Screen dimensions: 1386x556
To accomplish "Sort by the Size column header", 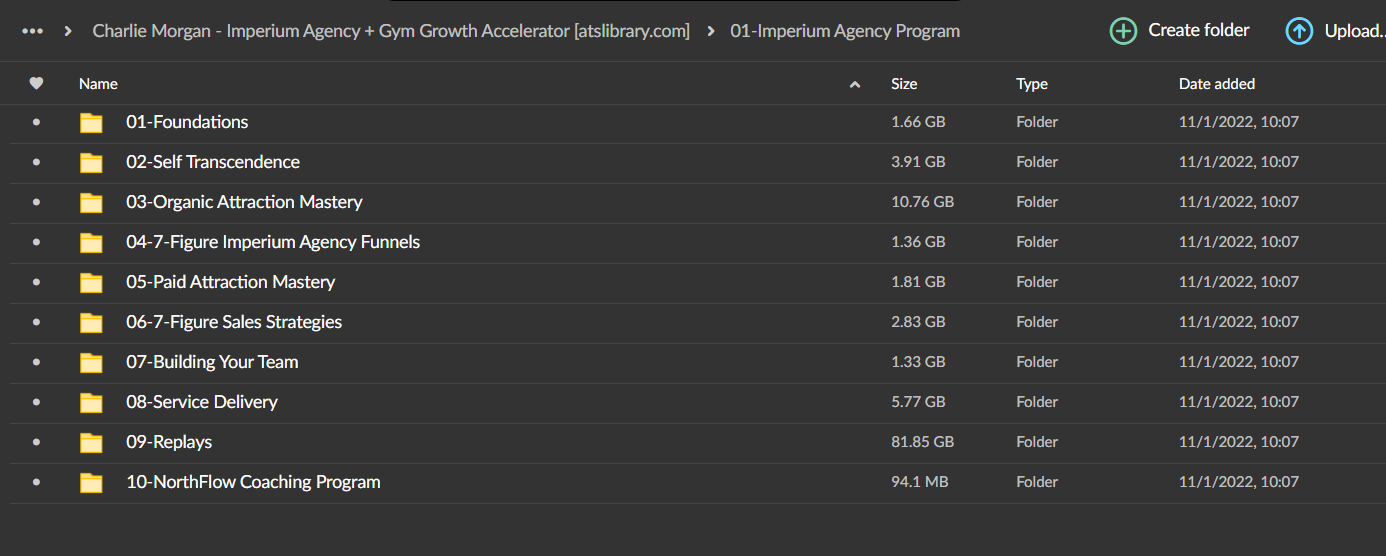I will (x=904, y=84).
